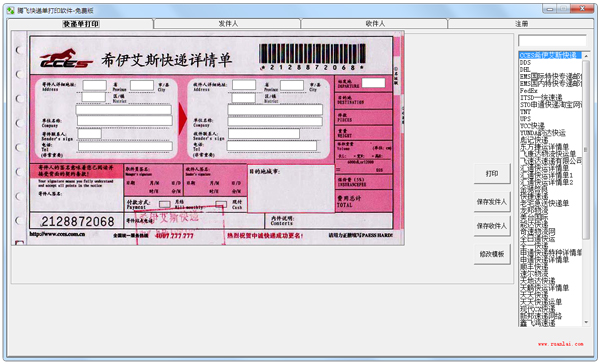Focus the recipient district field

[x=243, y=97]
